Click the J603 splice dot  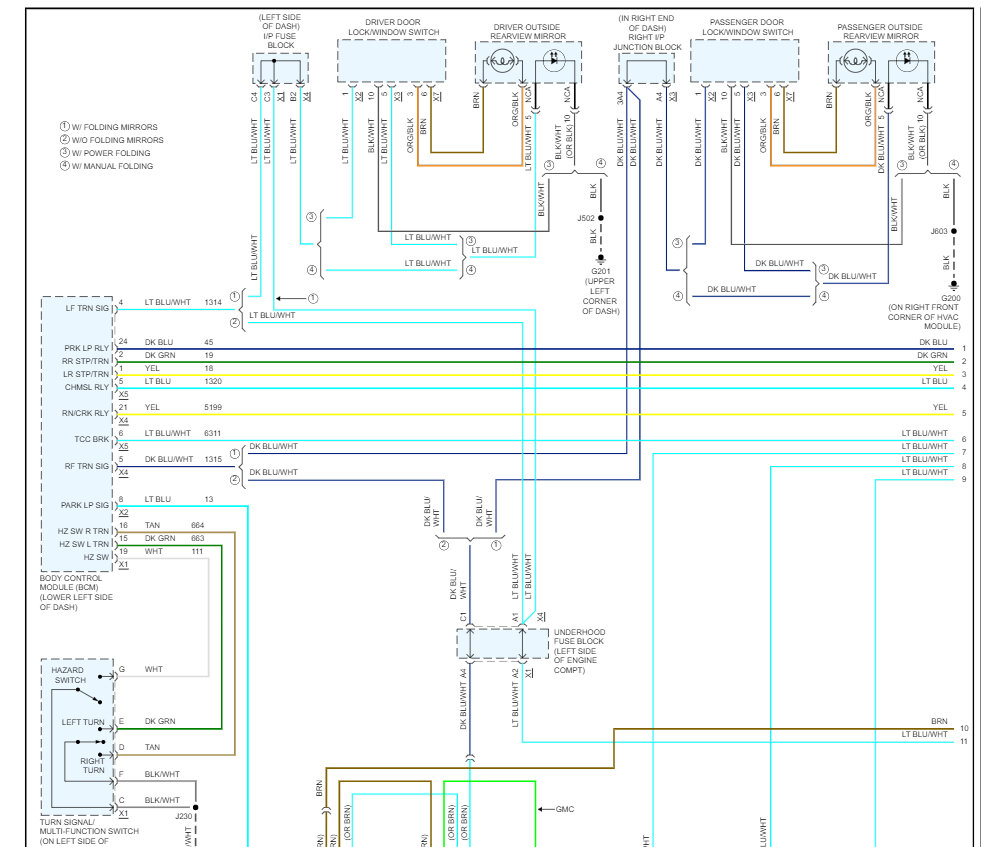point(953,231)
